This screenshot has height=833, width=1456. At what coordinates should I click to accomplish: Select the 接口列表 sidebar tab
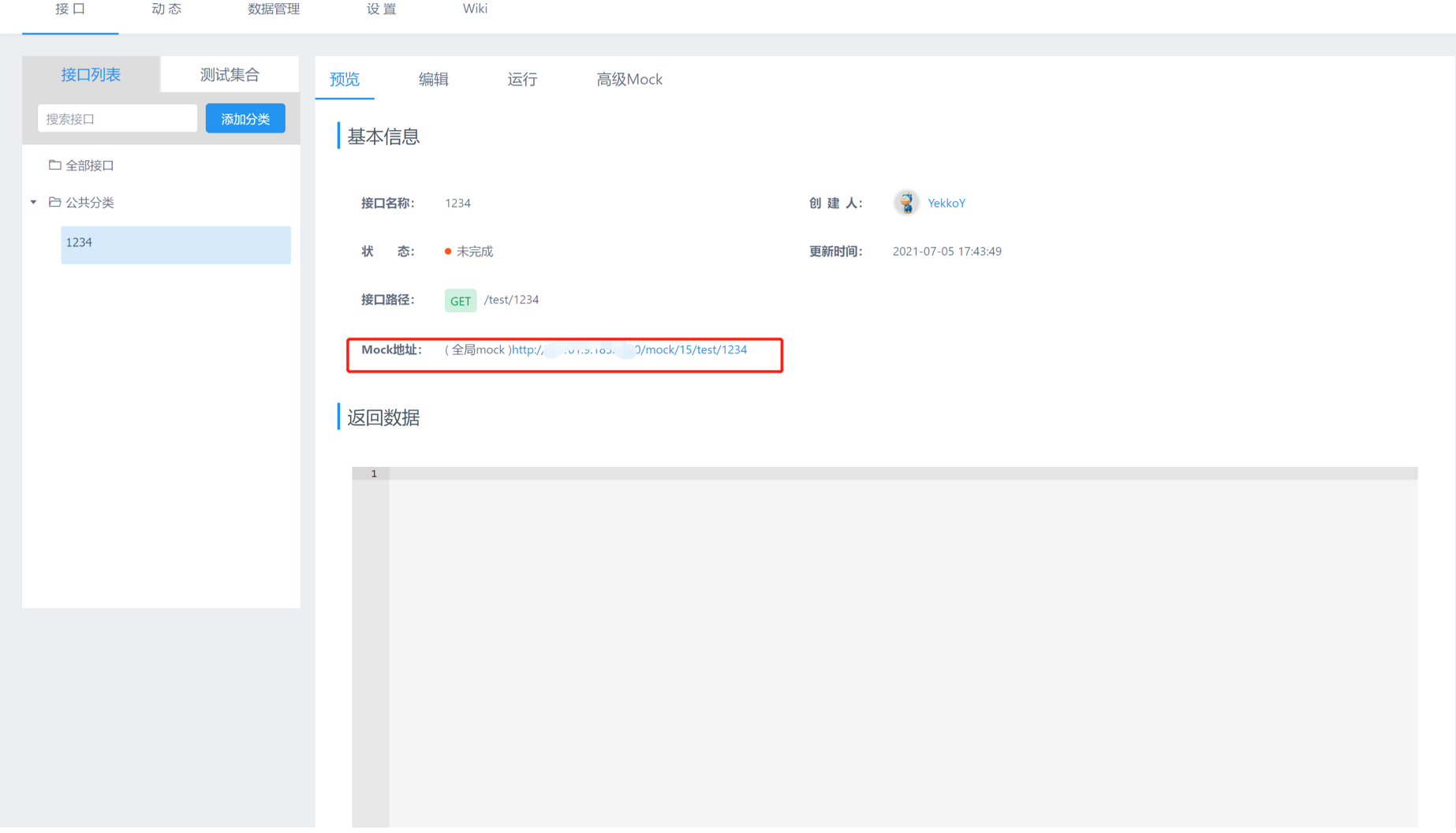91,75
